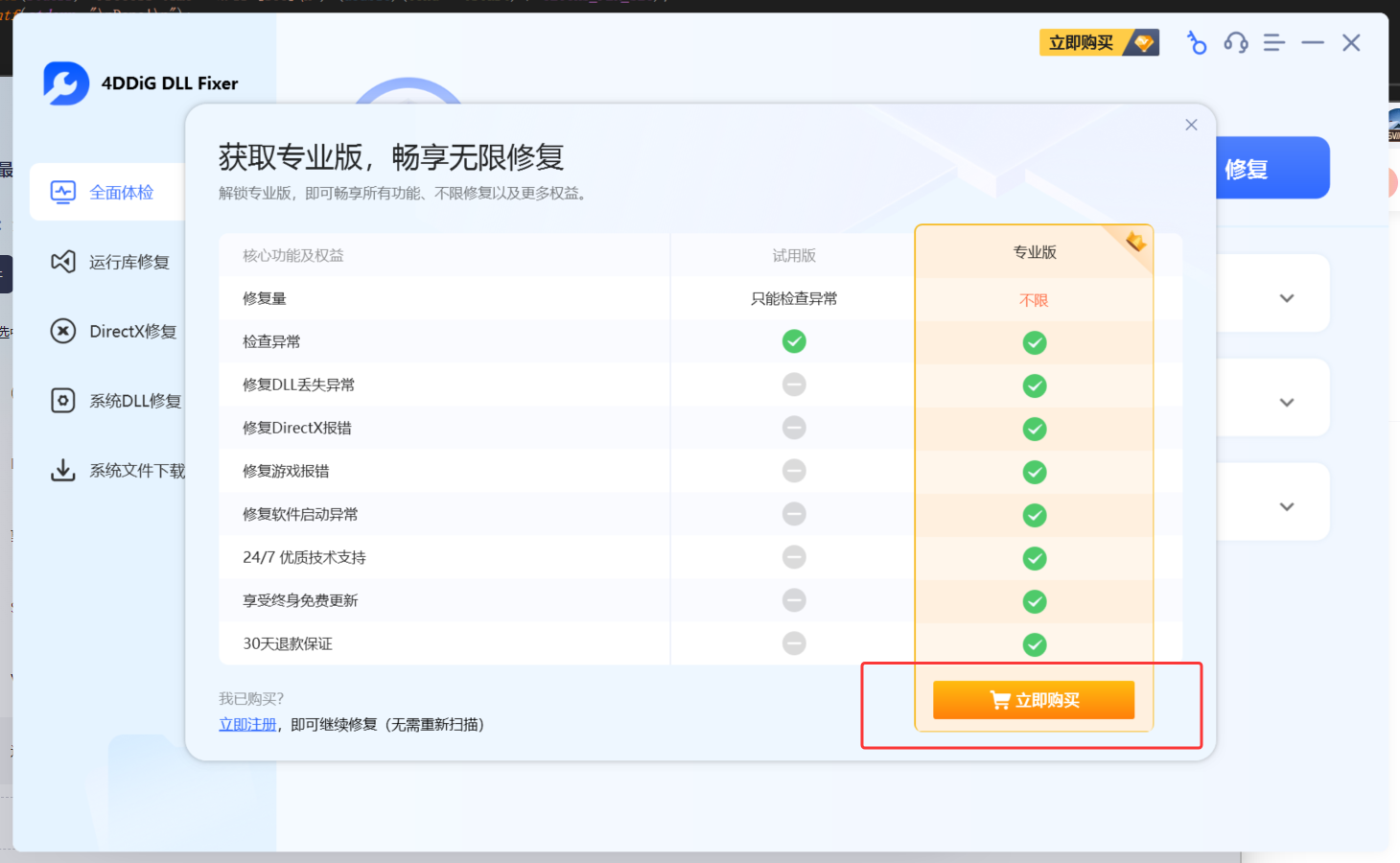Click green check for 检查异常 in 试用版 column
This screenshot has width=1400, height=863.
tap(794, 341)
